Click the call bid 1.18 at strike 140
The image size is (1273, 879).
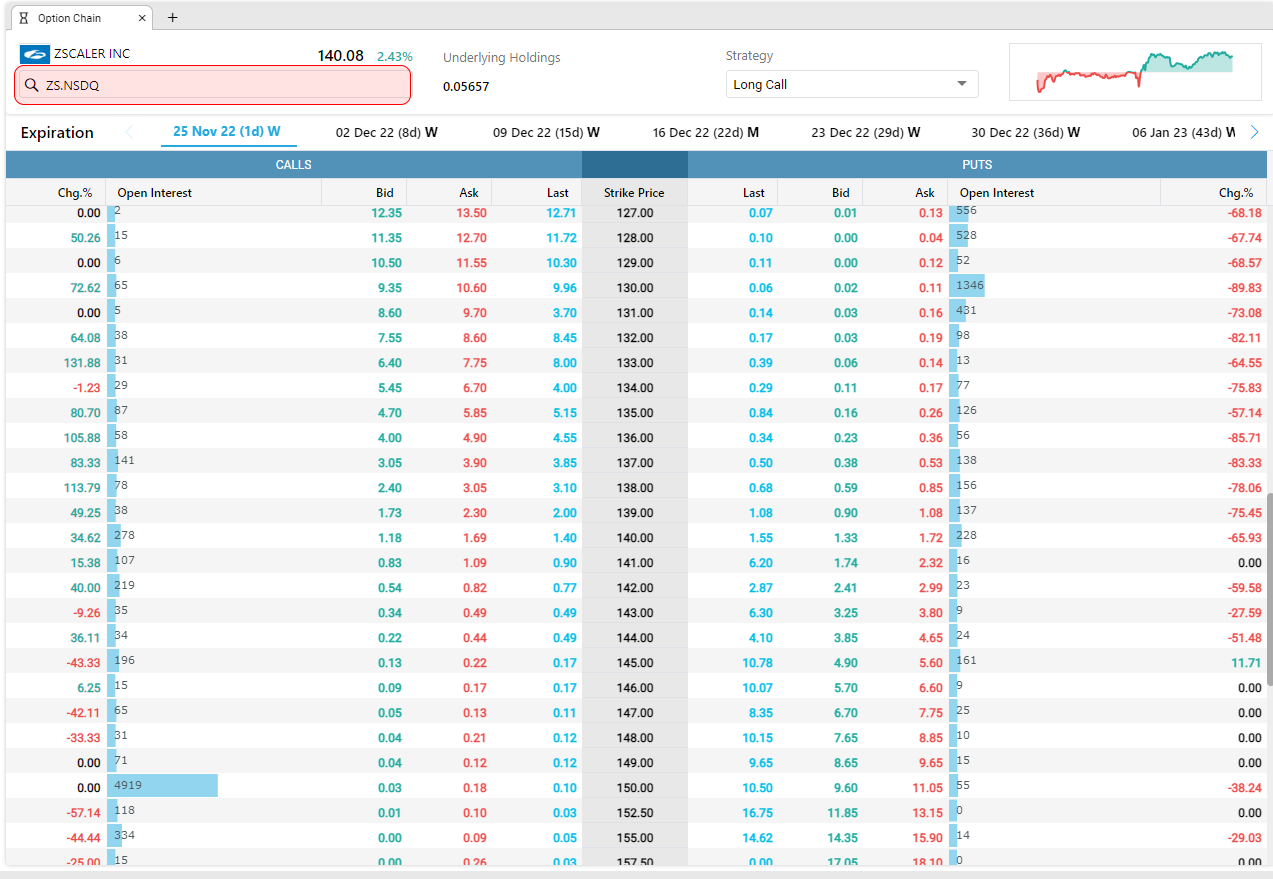pos(389,538)
